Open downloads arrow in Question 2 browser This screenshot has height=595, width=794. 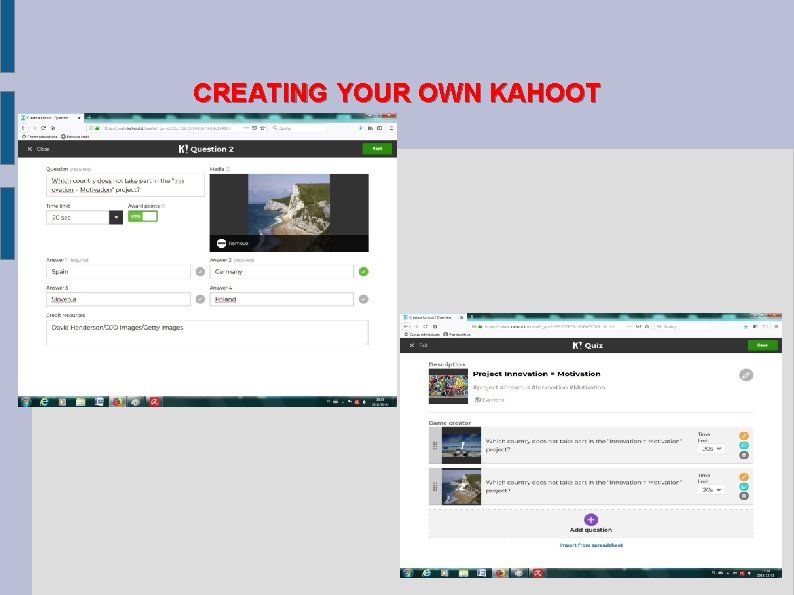[361, 129]
